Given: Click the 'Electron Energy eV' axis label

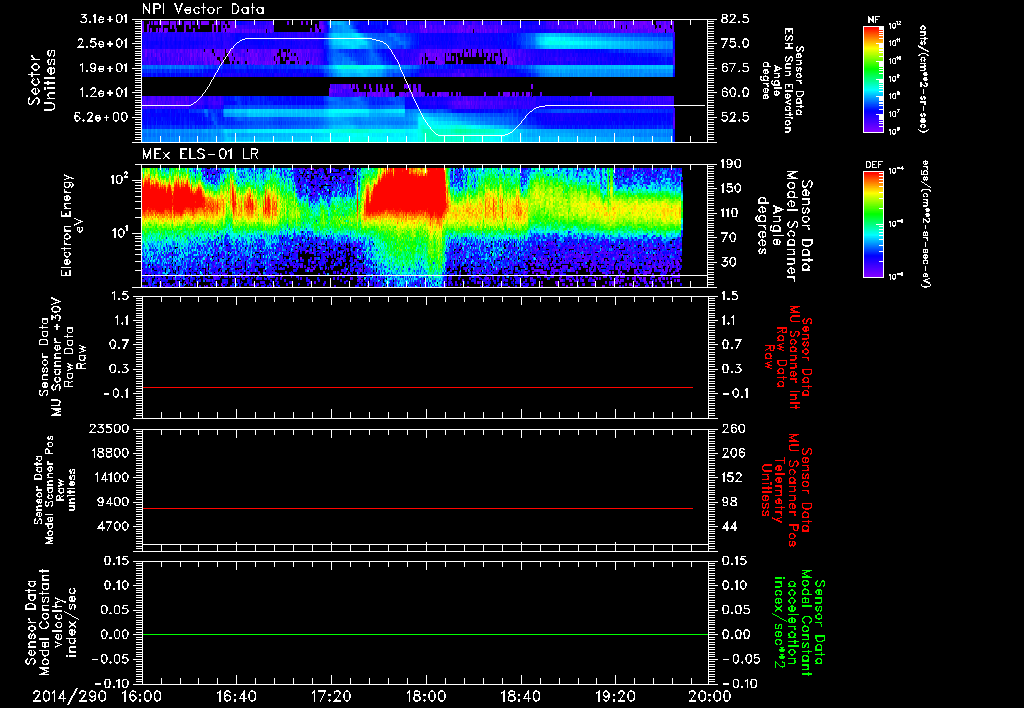Looking at the screenshot, I should point(72,225).
